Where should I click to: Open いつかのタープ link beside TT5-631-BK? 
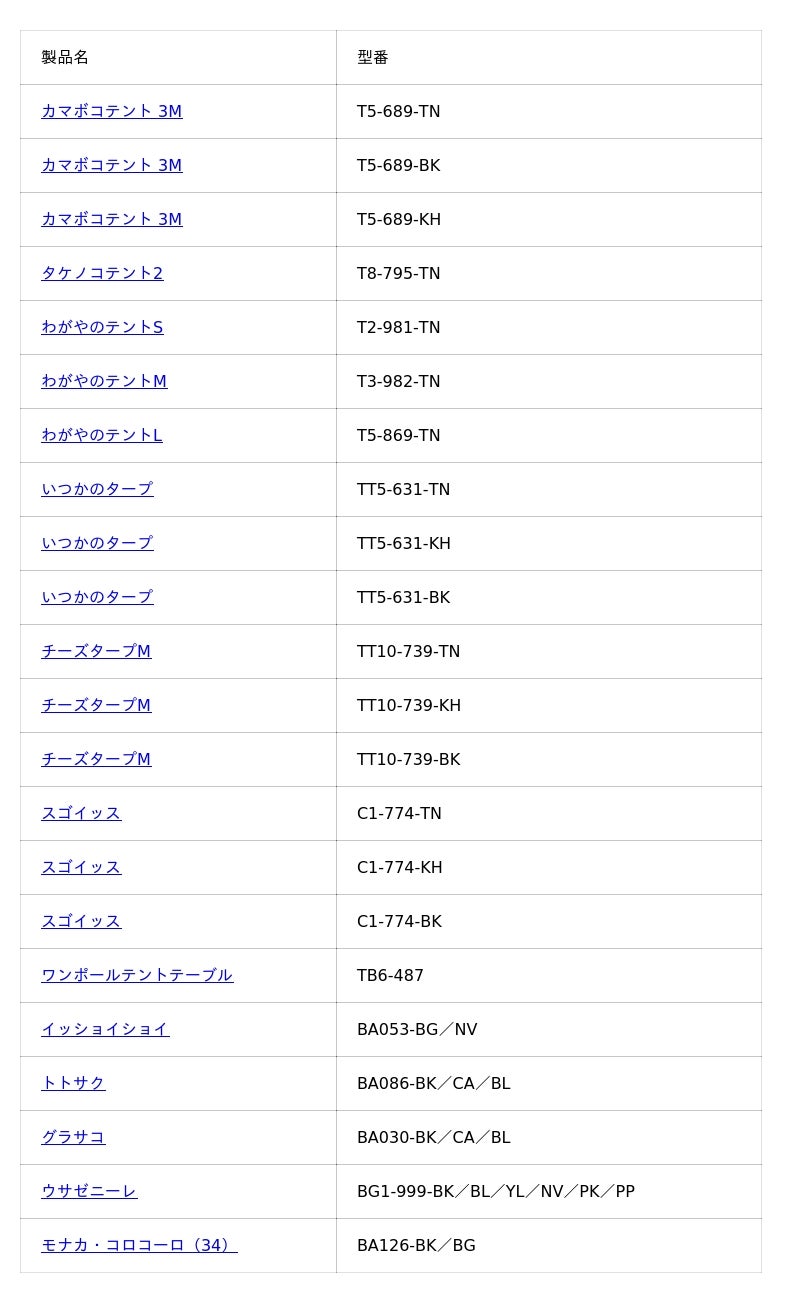coord(97,597)
